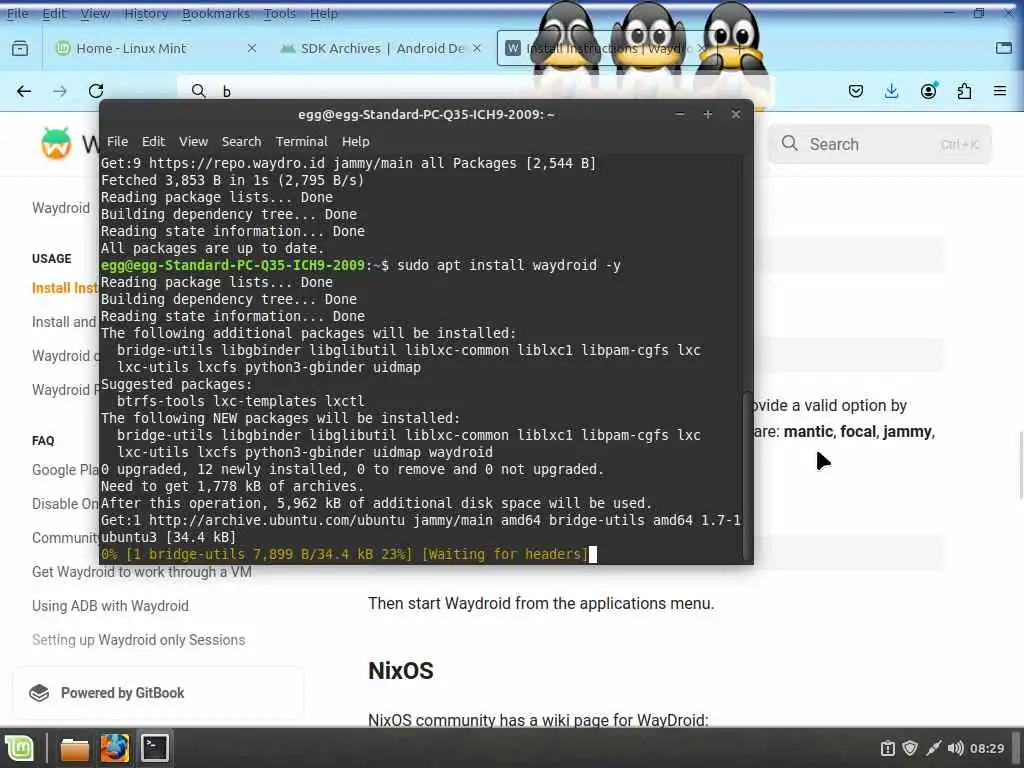Open the terminal Search menu

[x=241, y=142]
